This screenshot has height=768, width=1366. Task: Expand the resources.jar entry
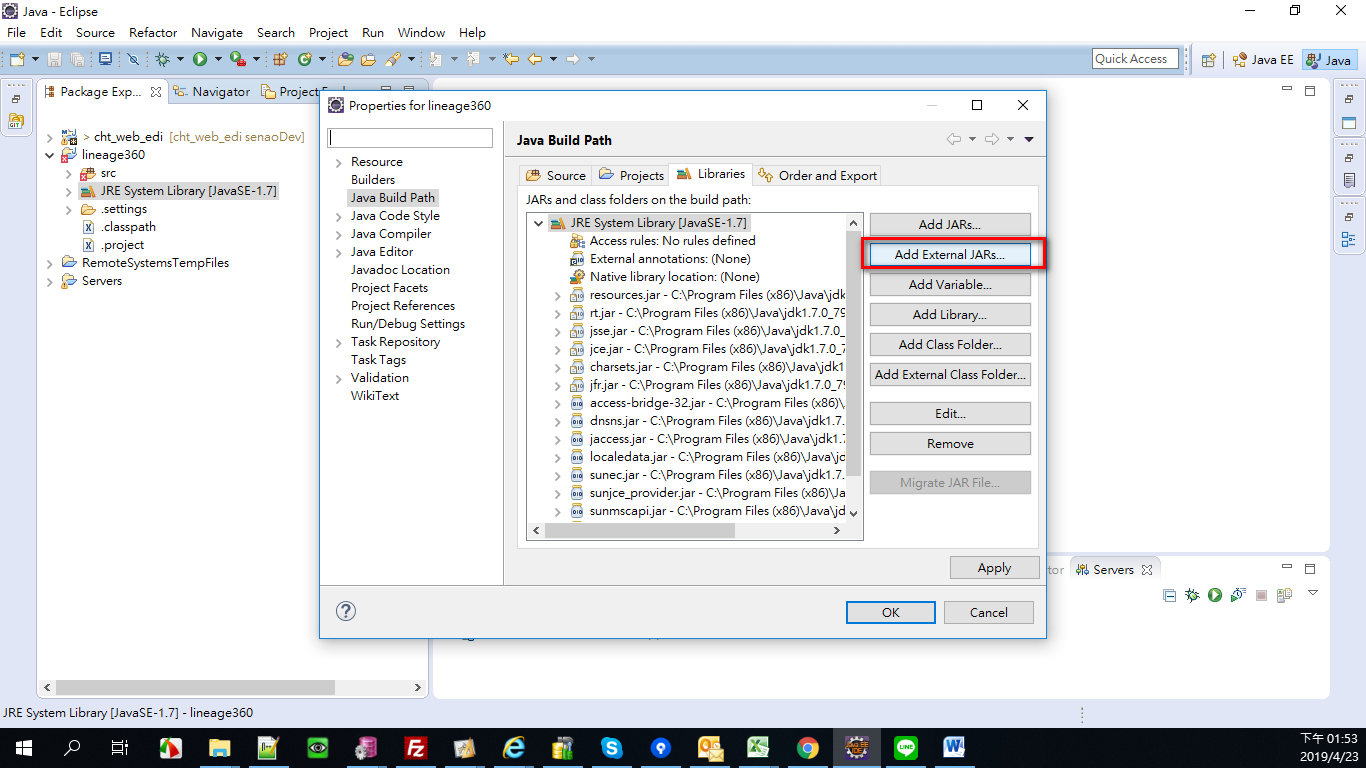click(558, 295)
